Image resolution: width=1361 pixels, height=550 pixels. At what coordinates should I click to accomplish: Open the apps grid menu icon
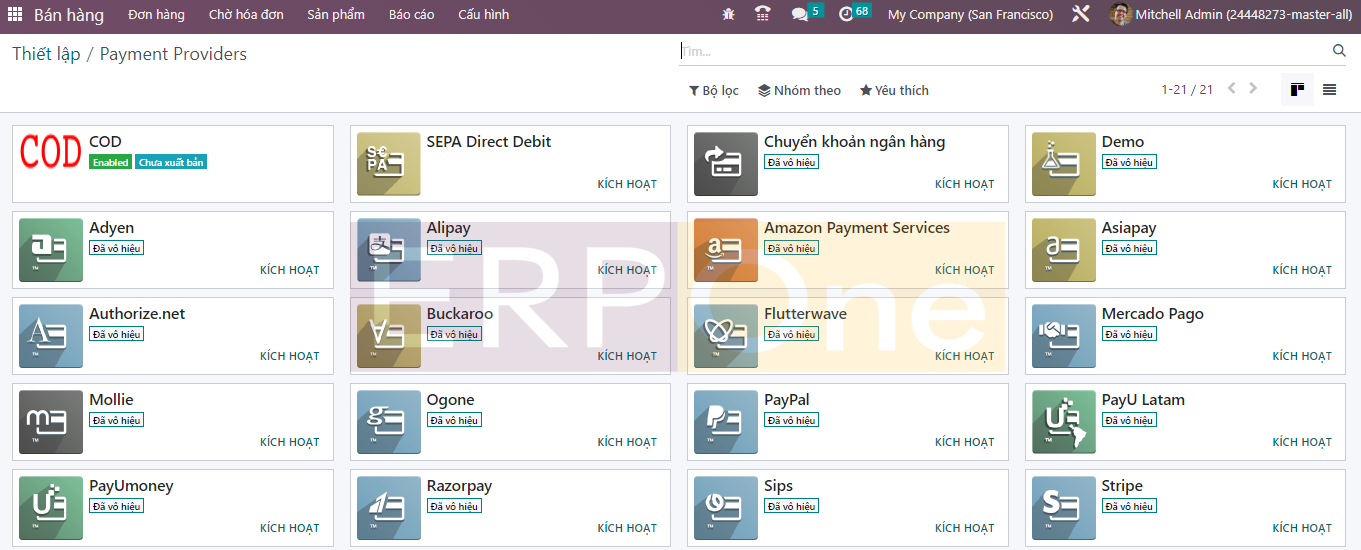coord(15,15)
